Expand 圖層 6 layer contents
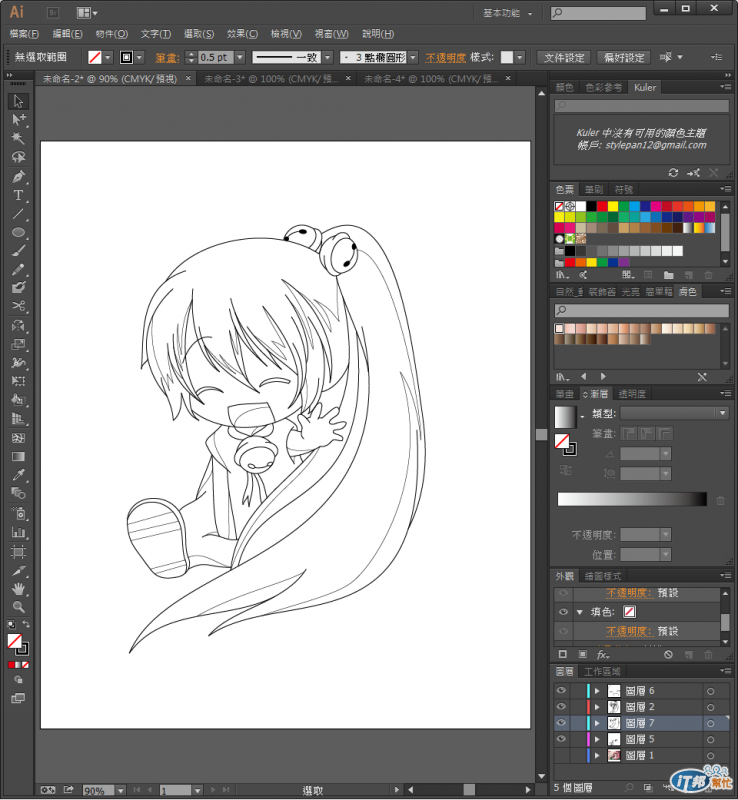The width and height of the screenshot is (738, 800). 597,691
